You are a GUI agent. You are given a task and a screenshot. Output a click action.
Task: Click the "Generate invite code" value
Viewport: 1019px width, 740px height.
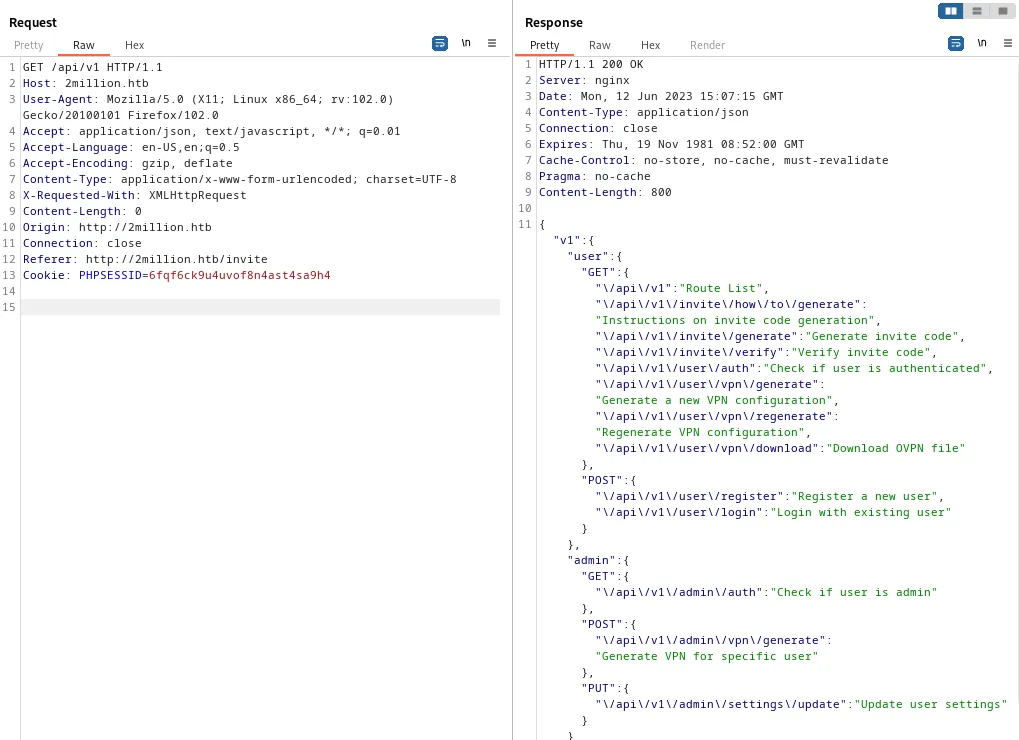click(882, 337)
